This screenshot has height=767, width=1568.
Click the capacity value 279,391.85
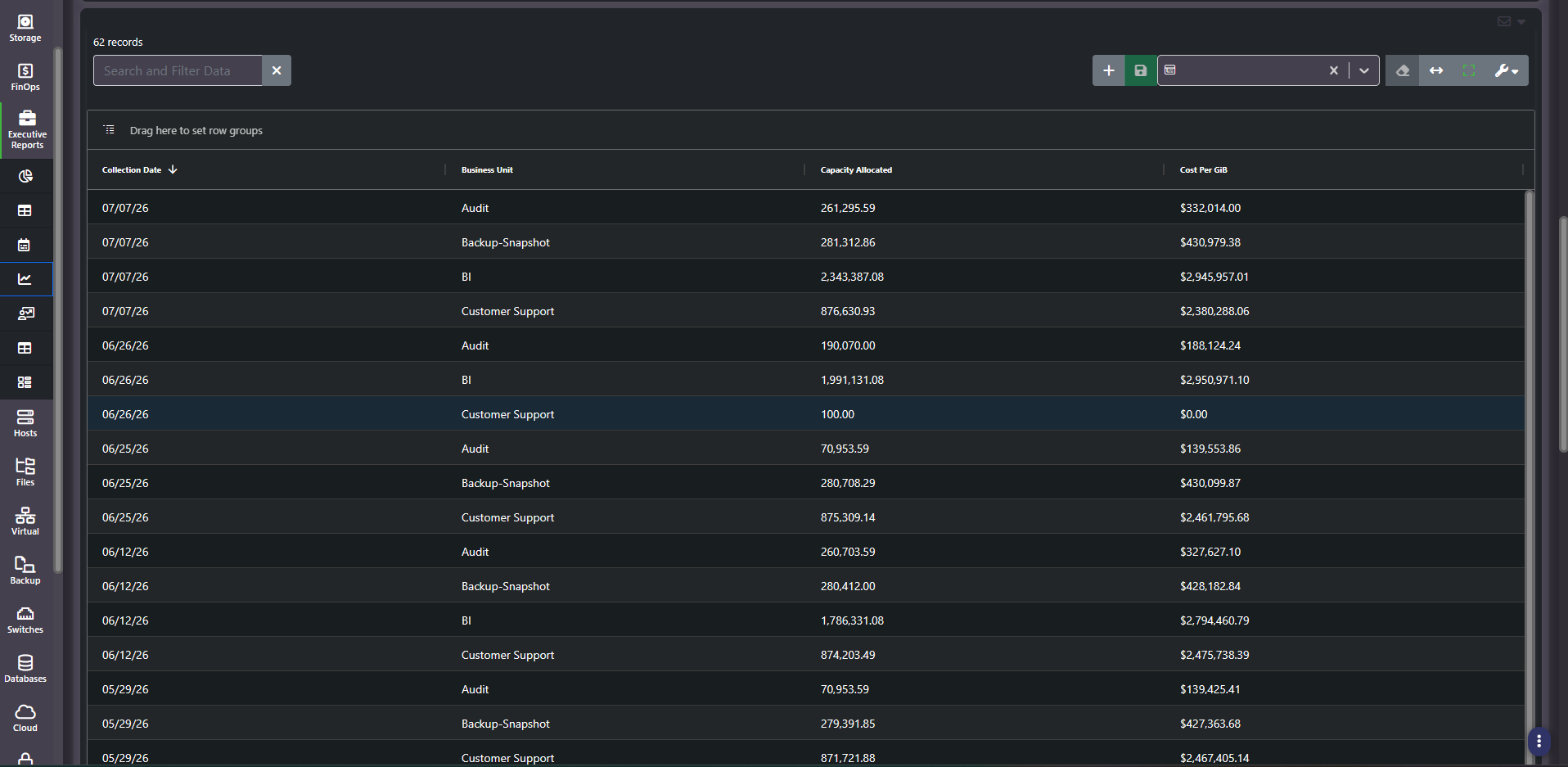coord(848,724)
